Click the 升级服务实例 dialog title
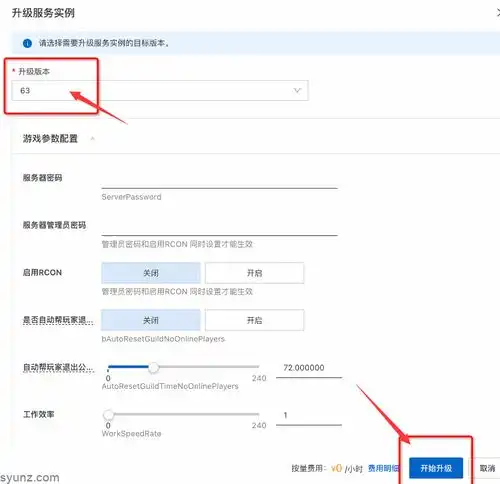The height and width of the screenshot is (484, 500). pyautogui.click(x=43, y=13)
